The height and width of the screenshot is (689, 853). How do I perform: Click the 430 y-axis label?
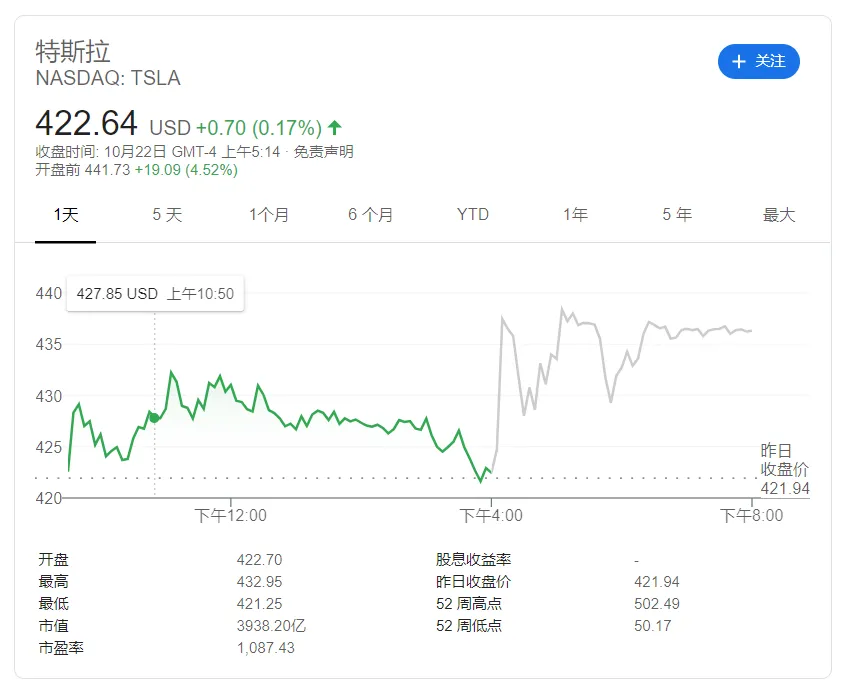[48, 396]
